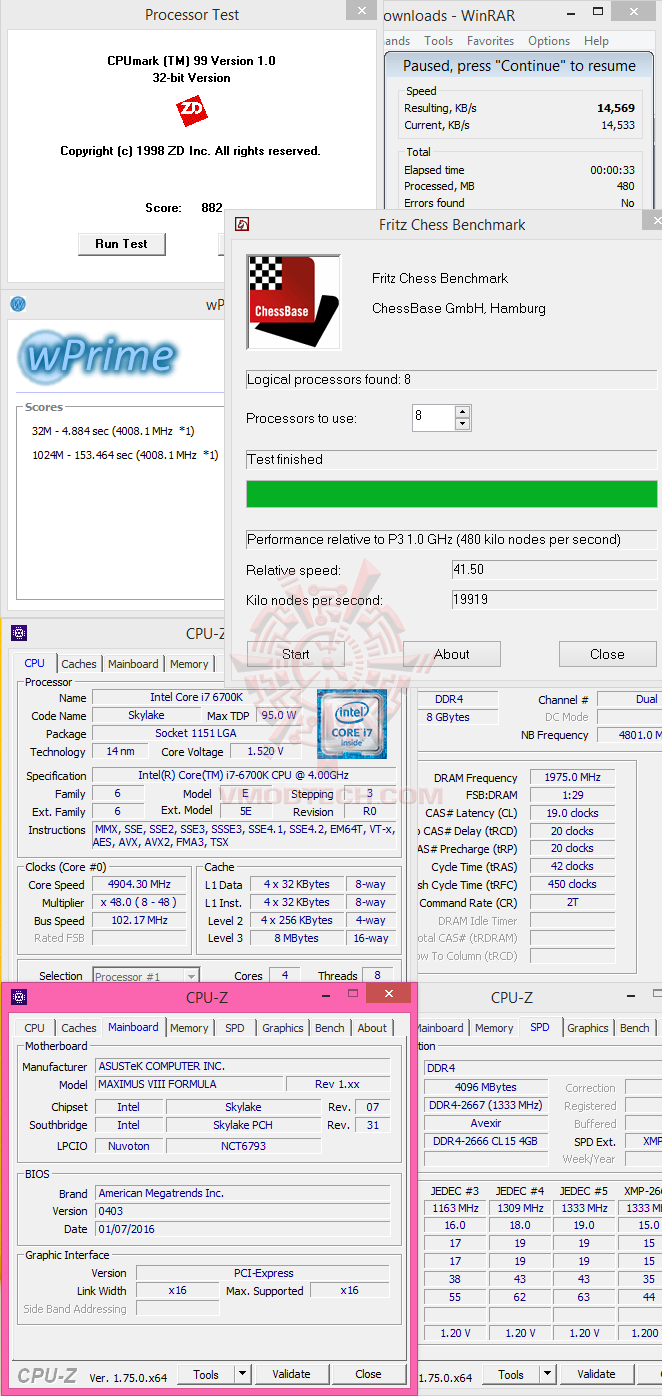This screenshot has width=662, height=1396.
Task: Click Kilo nodes per second field showing 19919
Action: tap(555, 600)
